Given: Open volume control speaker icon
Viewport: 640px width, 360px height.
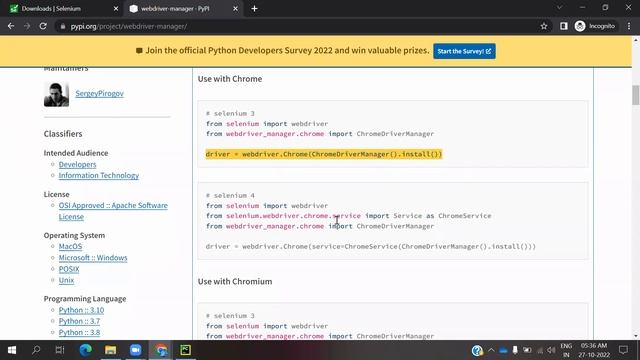Looking at the screenshot, I should 551,350.
